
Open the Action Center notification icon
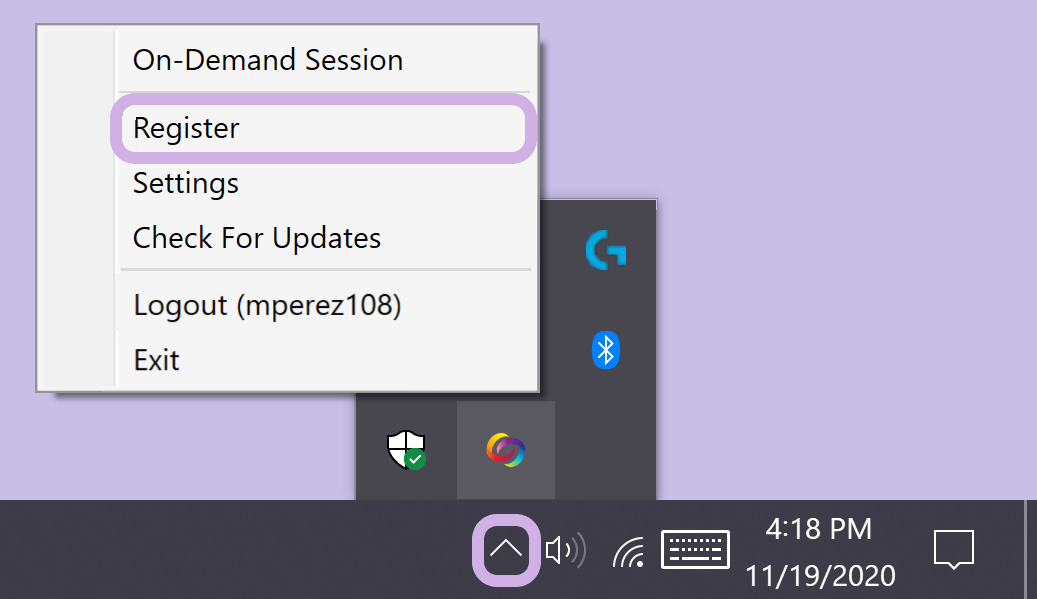point(953,549)
